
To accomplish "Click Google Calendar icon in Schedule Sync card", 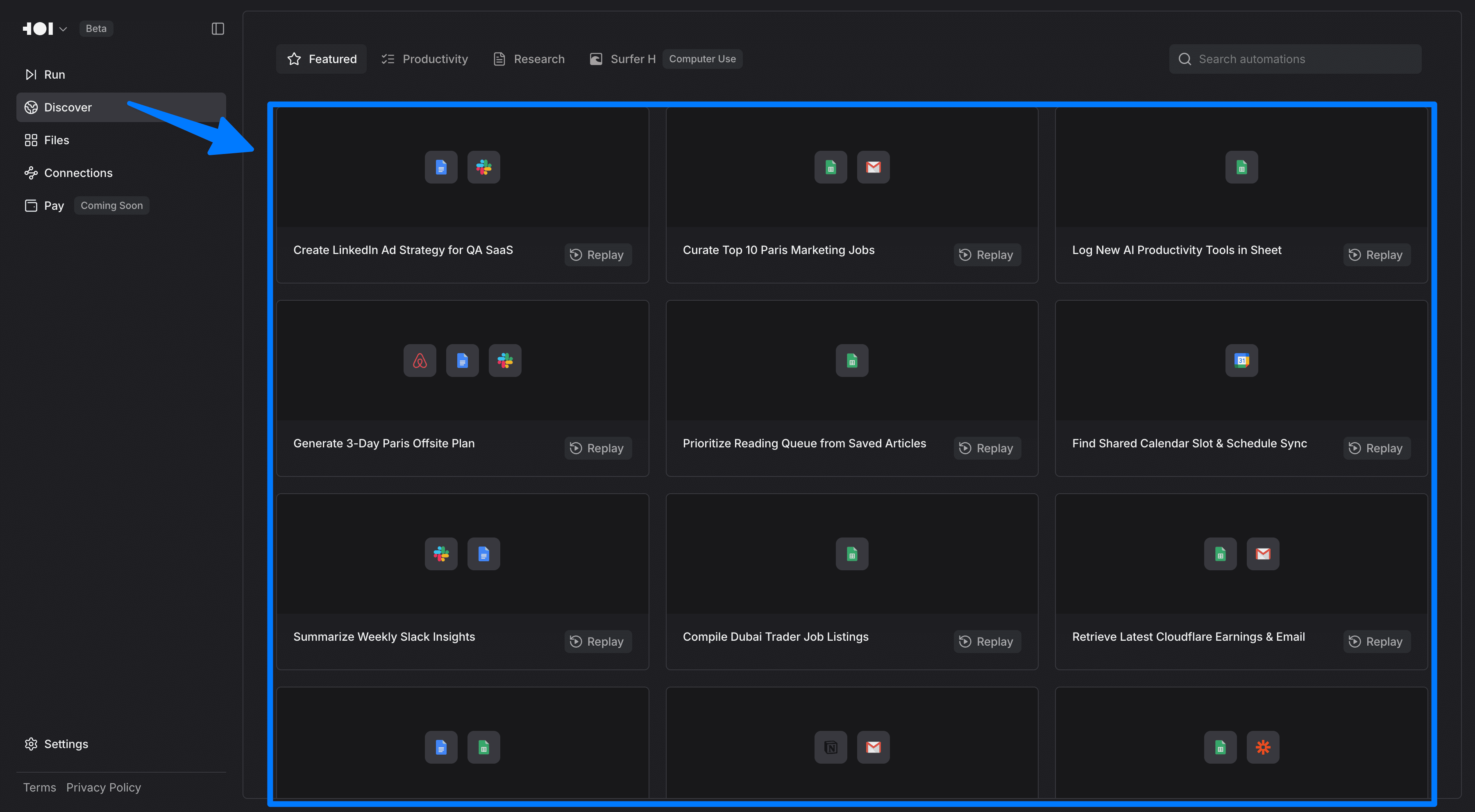I will point(1241,361).
